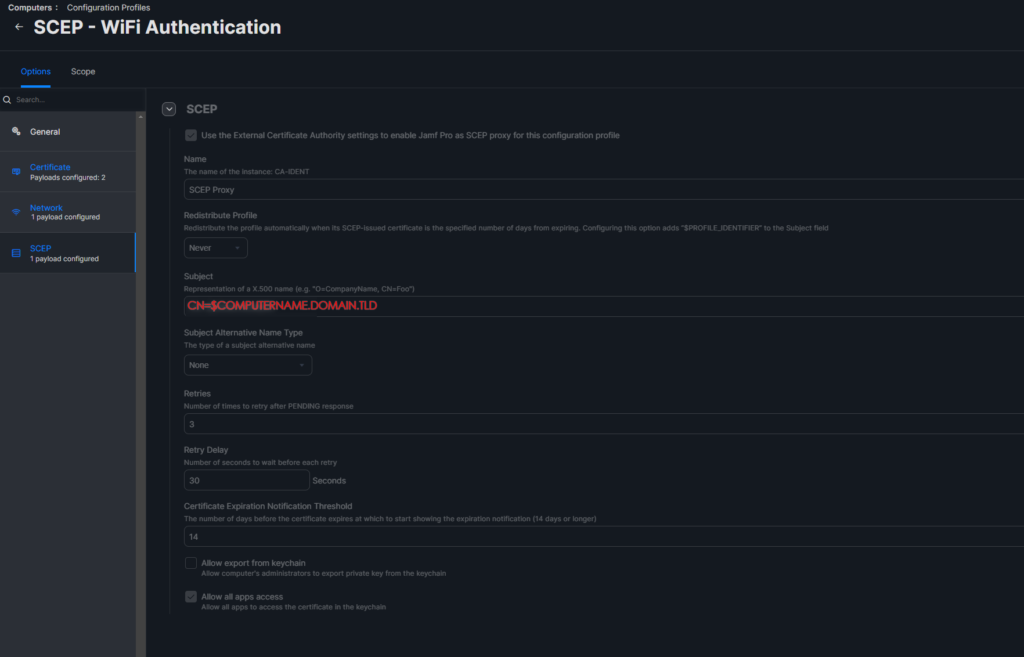Screen dimensions: 1024x657
Task: Click the SCEP payload list icon
Action: click(x=16, y=253)
